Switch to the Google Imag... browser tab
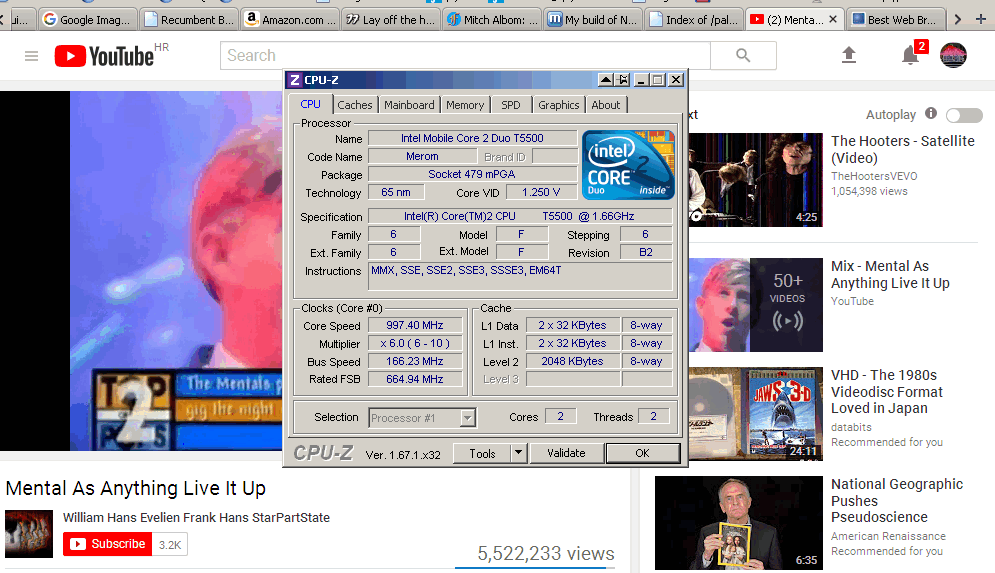The width and height of the screenshot is (995, 573). click(88, 19)
